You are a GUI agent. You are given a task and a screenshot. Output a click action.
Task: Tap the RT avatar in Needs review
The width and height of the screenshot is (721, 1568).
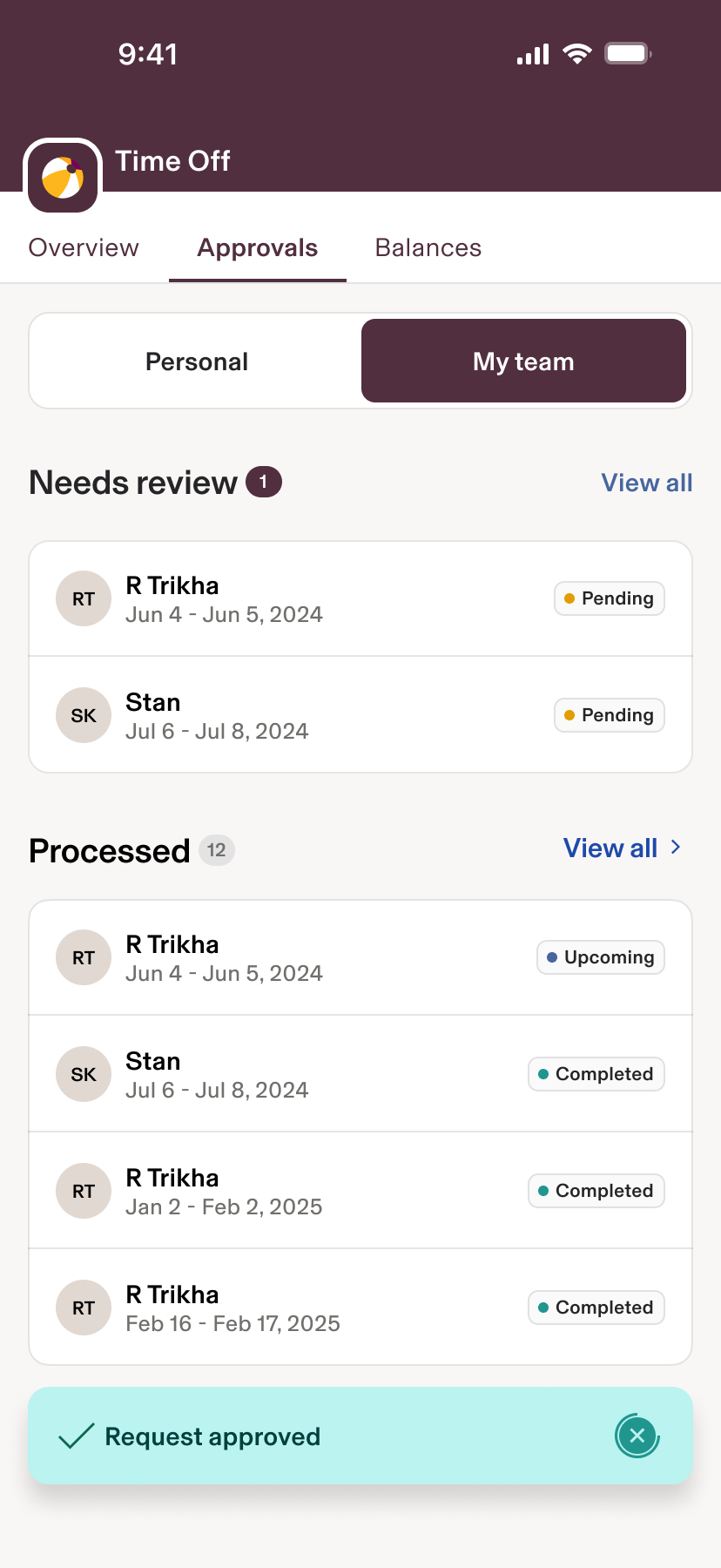tap(84, 598)
